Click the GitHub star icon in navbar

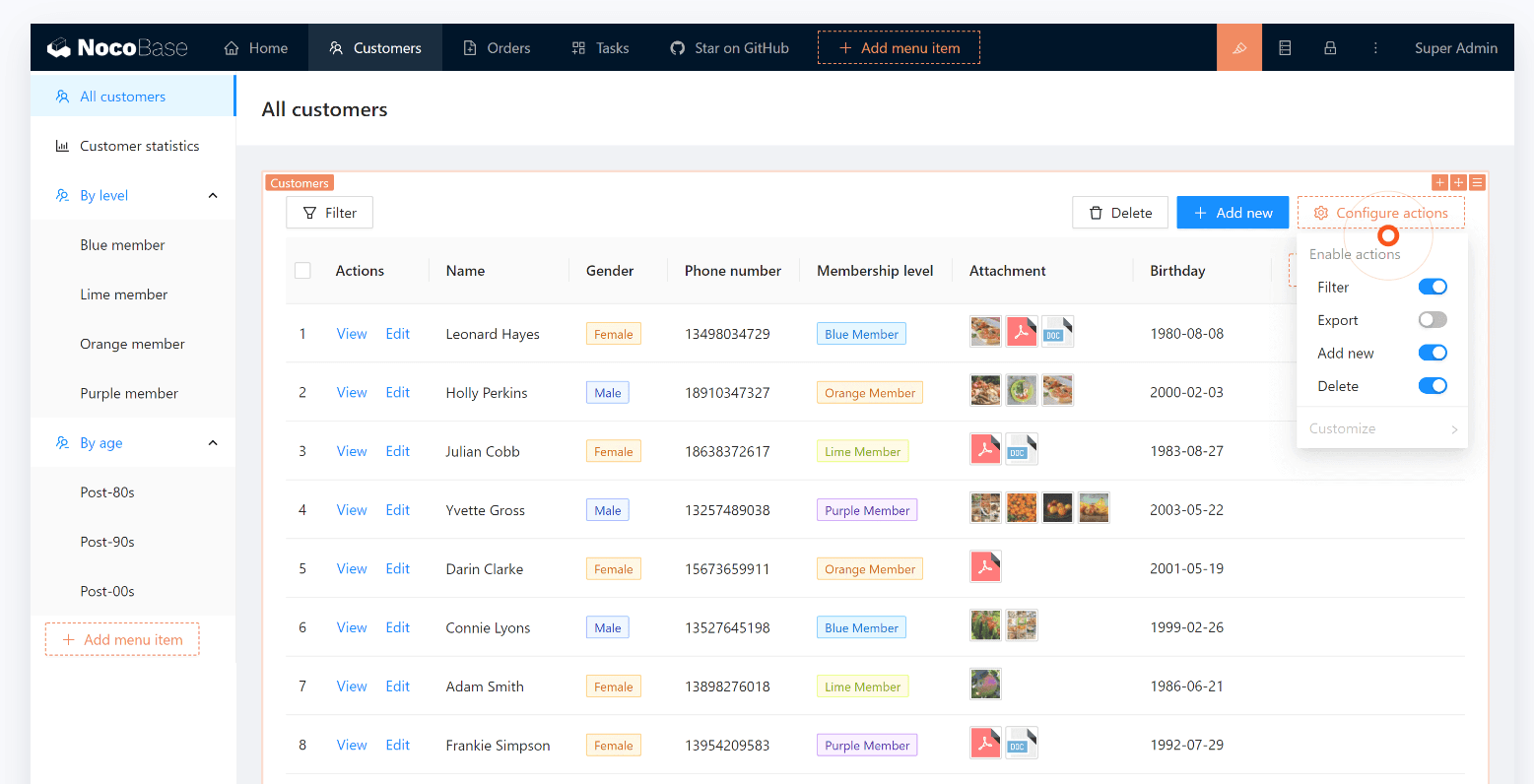click(x=677, y=46)
